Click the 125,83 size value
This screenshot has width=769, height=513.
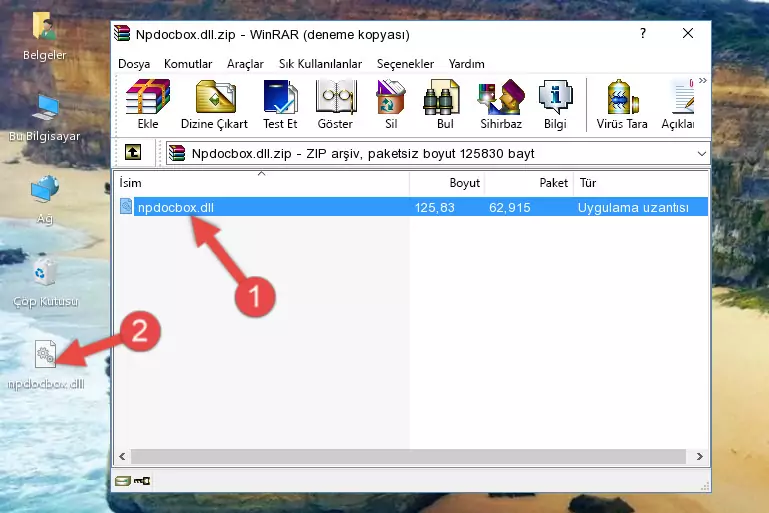[435, 207]
